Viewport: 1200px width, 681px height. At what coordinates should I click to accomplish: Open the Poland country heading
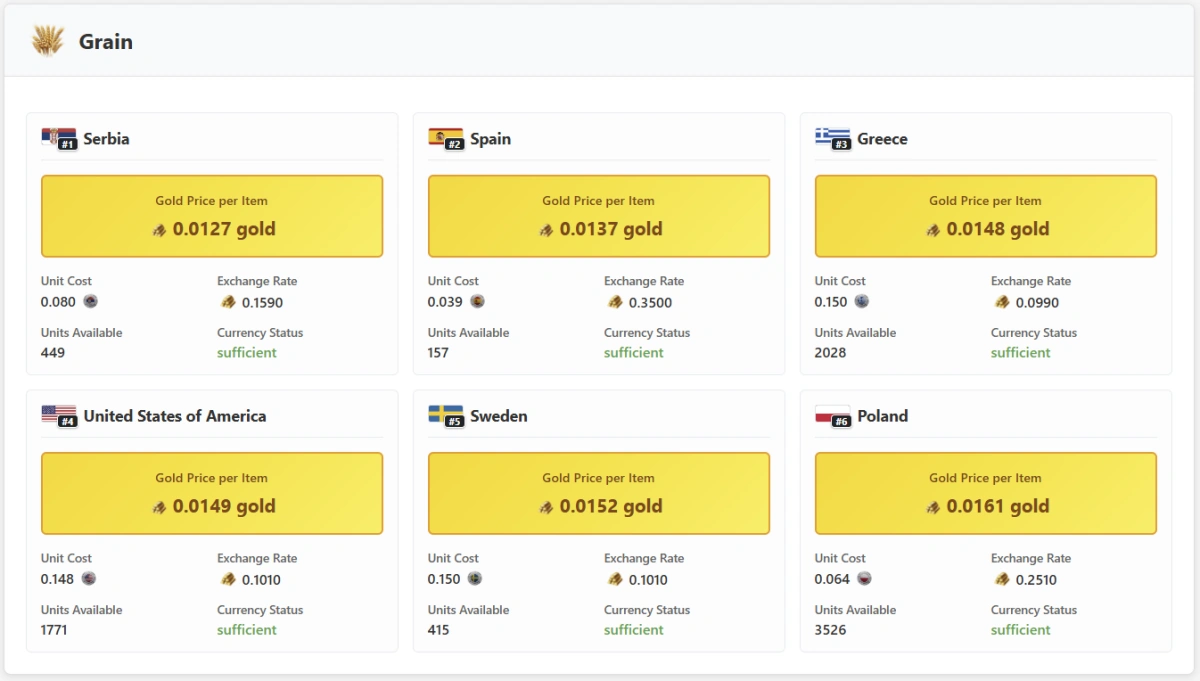882,416
